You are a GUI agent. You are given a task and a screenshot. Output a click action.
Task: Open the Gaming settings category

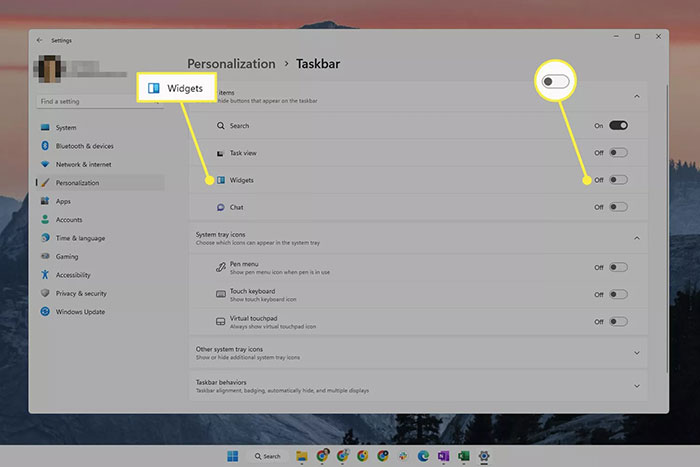click(x=67, y=256)
